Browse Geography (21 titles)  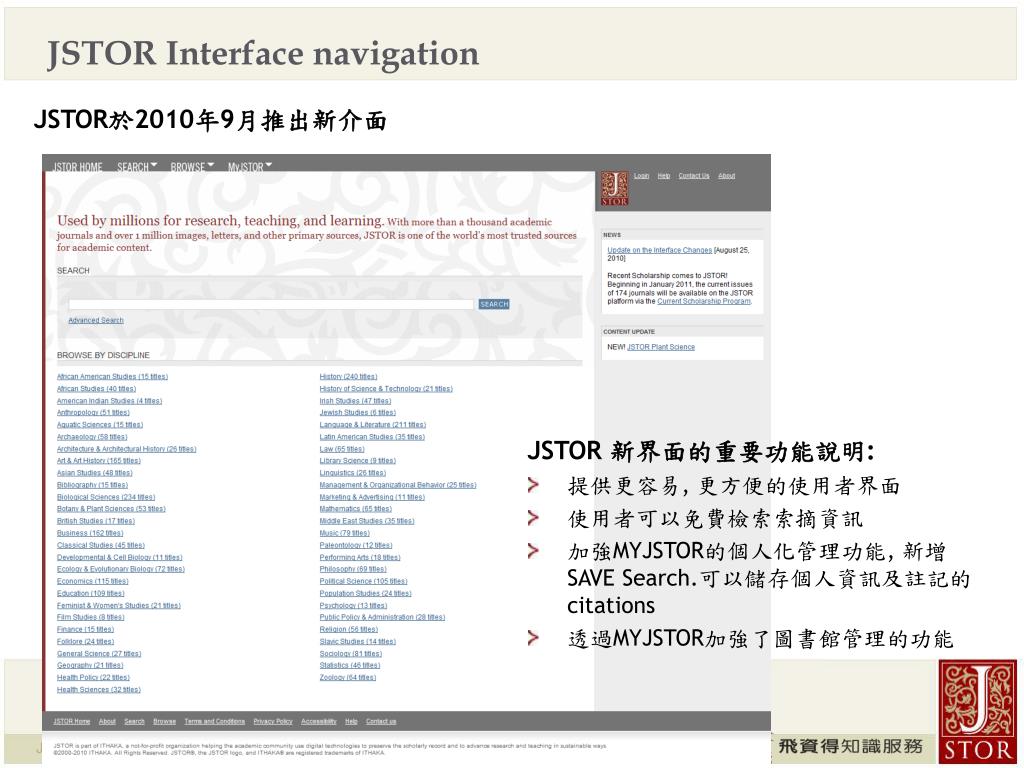[x=90, y=665]
